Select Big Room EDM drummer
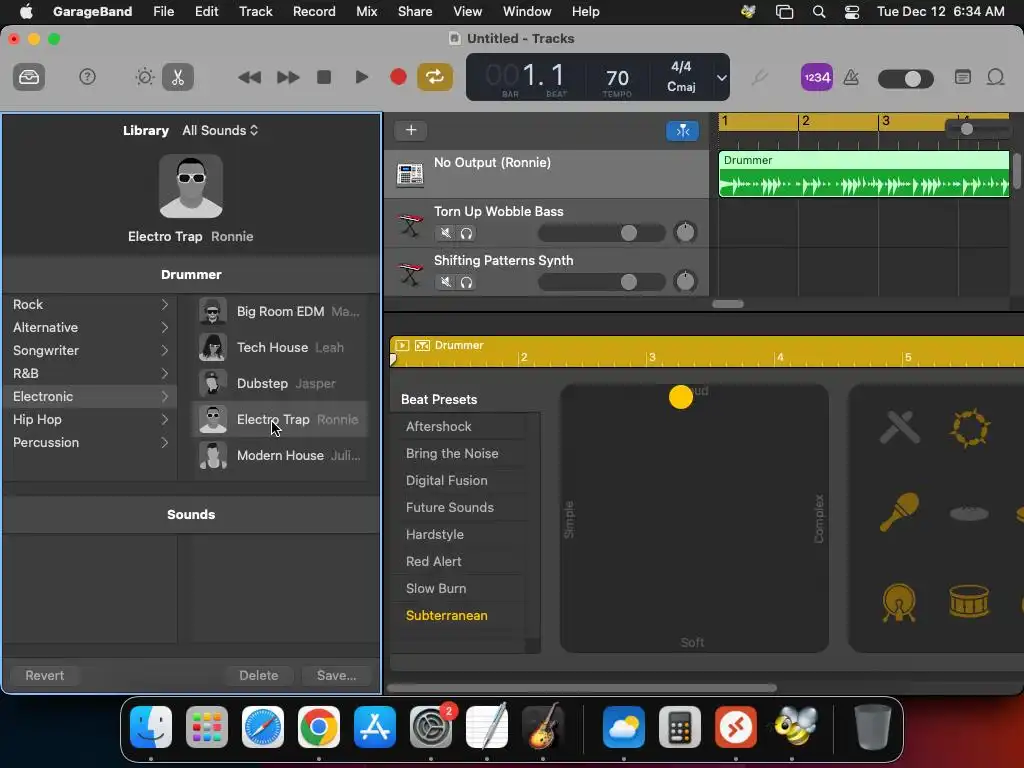This screenshot has height=768, width=1024. pos(280,312)
